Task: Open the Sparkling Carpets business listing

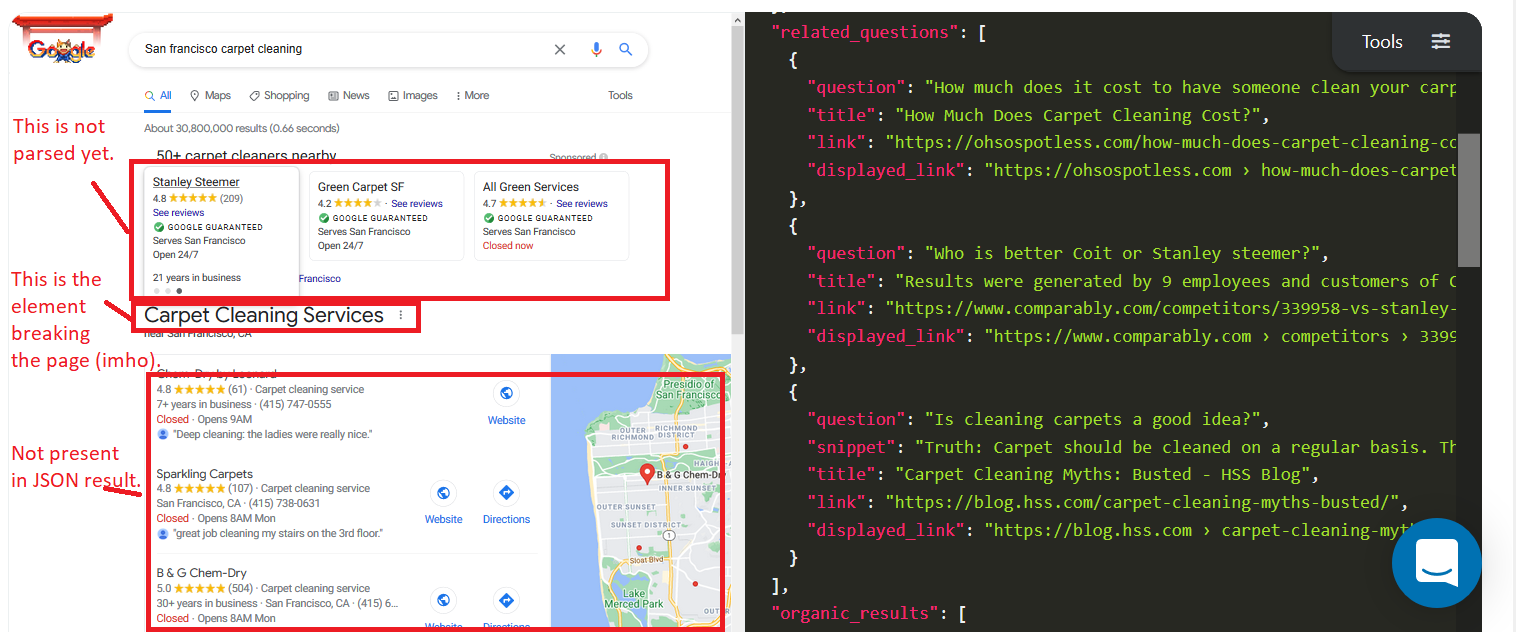Action: click(x=204, y=474)
